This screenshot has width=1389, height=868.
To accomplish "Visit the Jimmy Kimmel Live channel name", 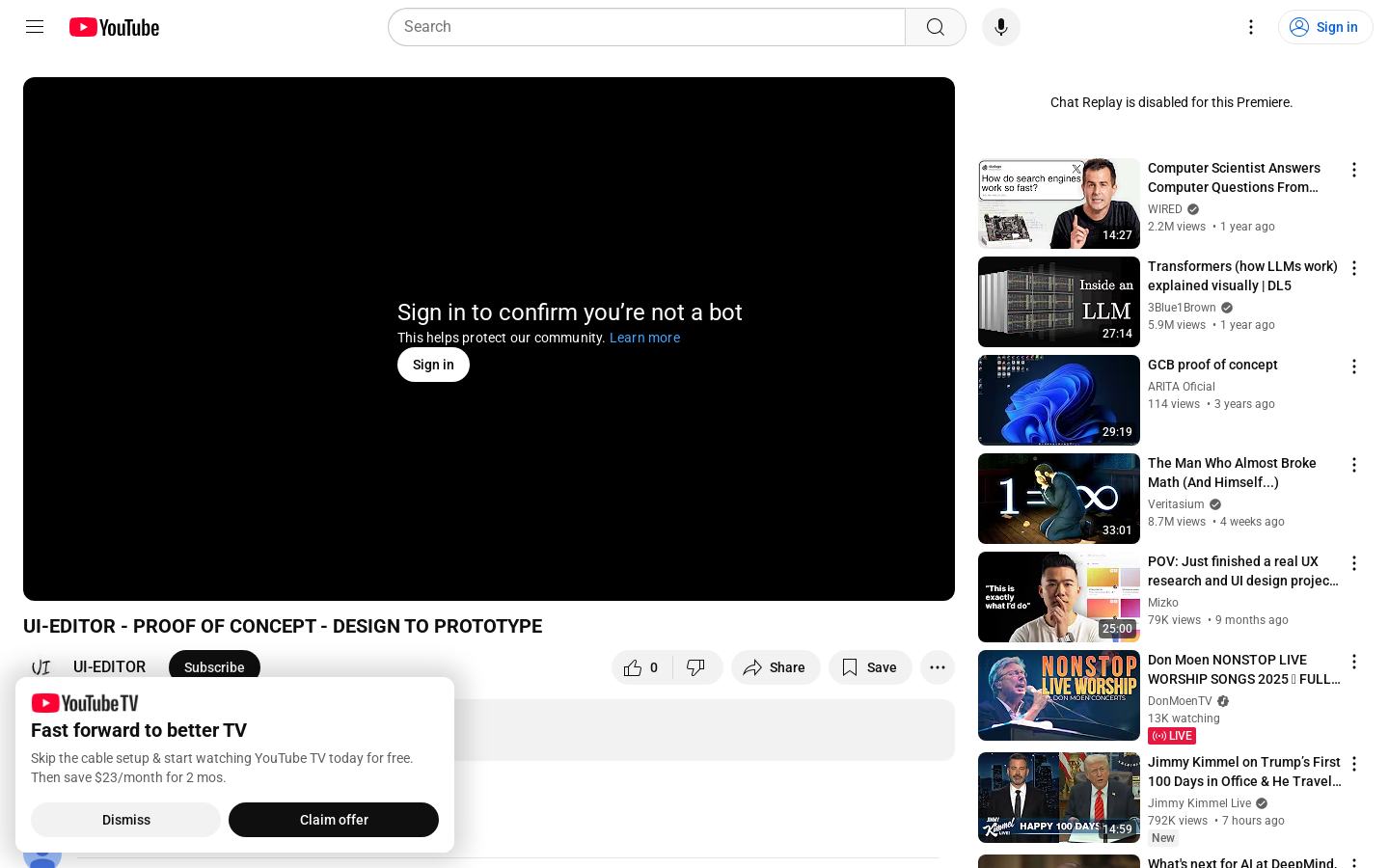I will (1199, 803).
